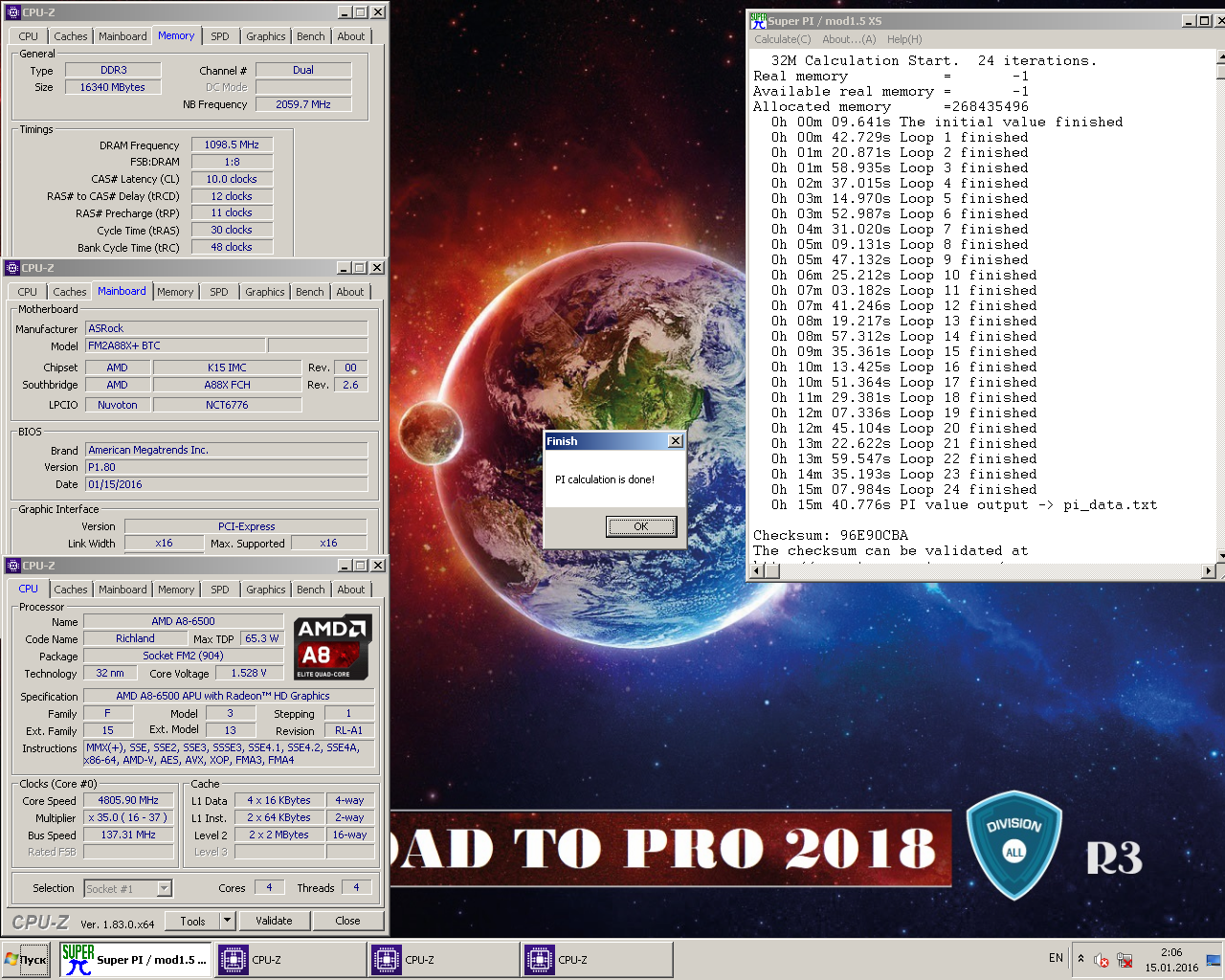Click OK in the Finish dialog
This screenshot has height=980, width=1225.
(641, 526)
